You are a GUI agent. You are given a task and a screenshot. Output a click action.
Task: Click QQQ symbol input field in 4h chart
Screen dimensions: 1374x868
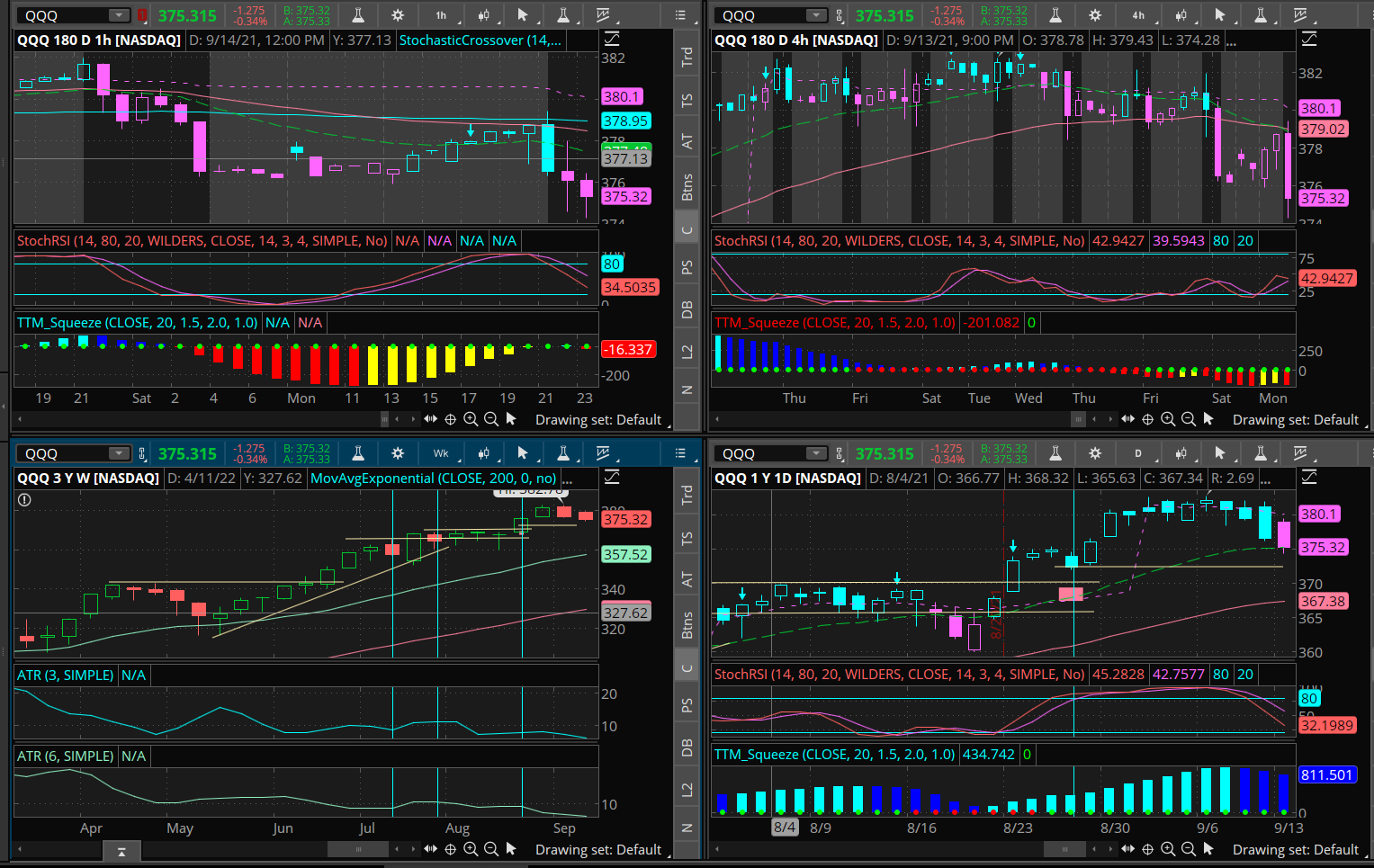pos(761,15)
